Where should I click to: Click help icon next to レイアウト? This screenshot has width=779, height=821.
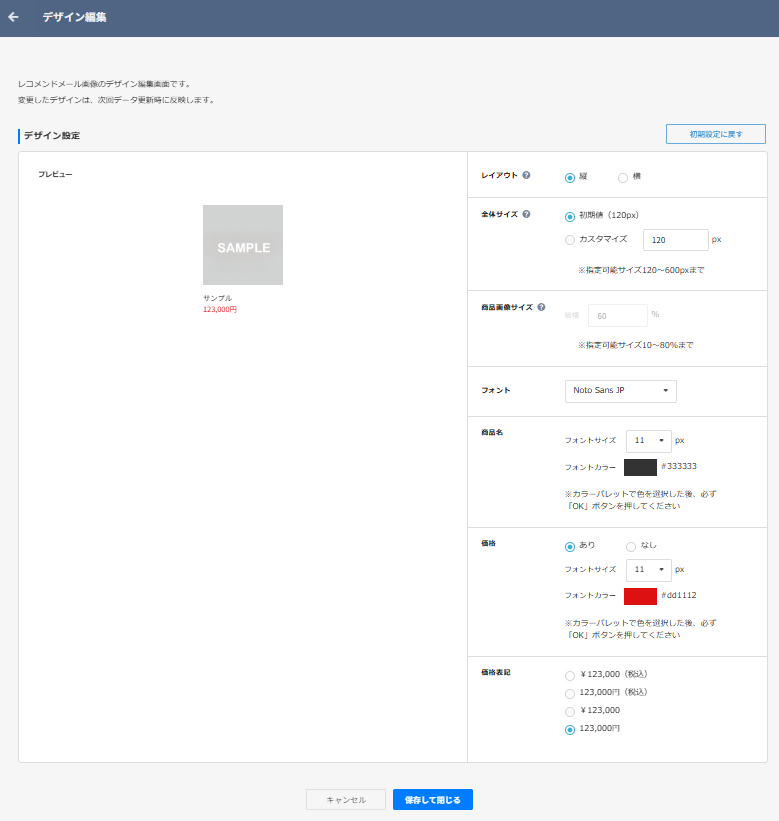[x=526, y=175]
